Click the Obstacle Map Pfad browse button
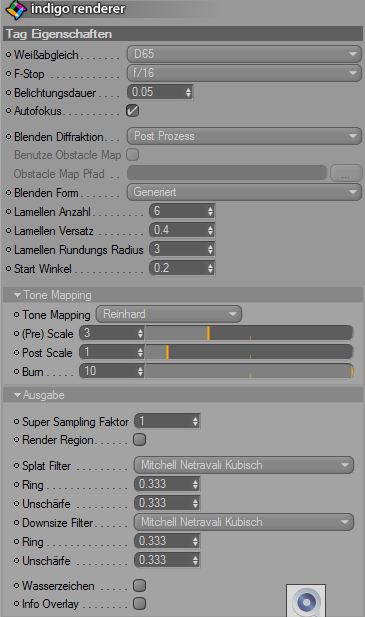The width and height of the screenshot is (365, 617). click(346, 173)
